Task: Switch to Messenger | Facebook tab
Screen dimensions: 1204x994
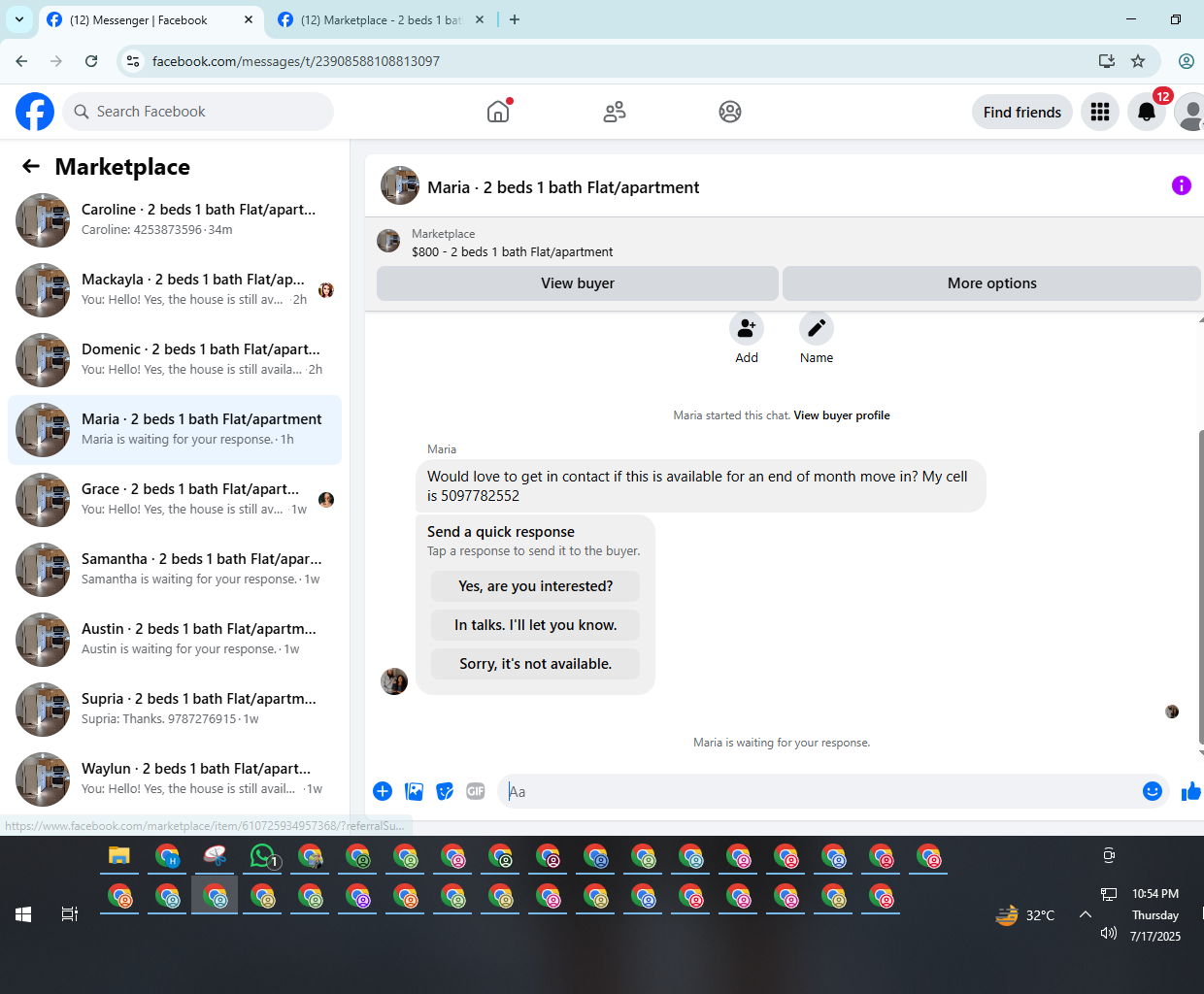Action: coord(150,19)
